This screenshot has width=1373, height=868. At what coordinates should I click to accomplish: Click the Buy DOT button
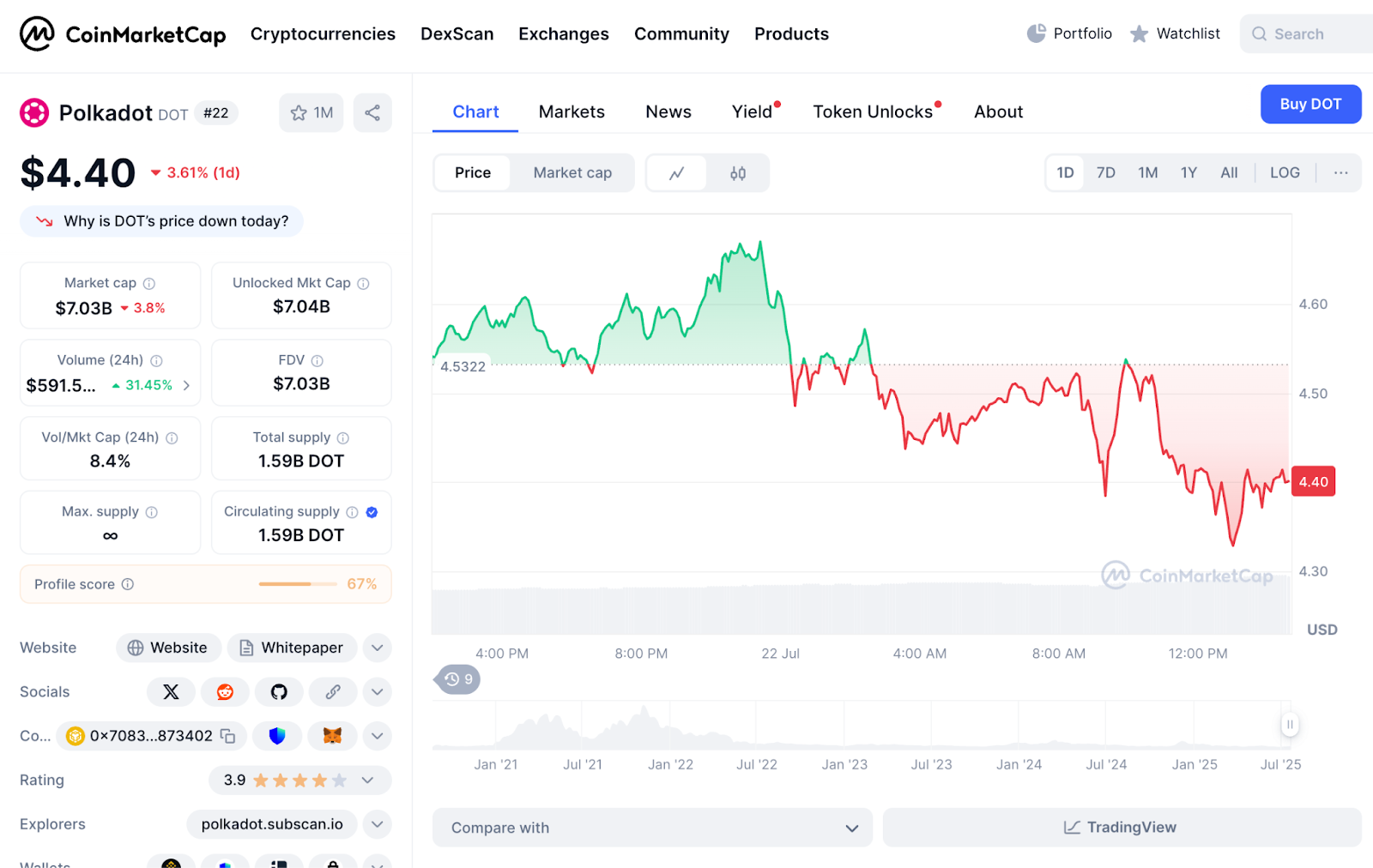click(x=1310, y=104)
